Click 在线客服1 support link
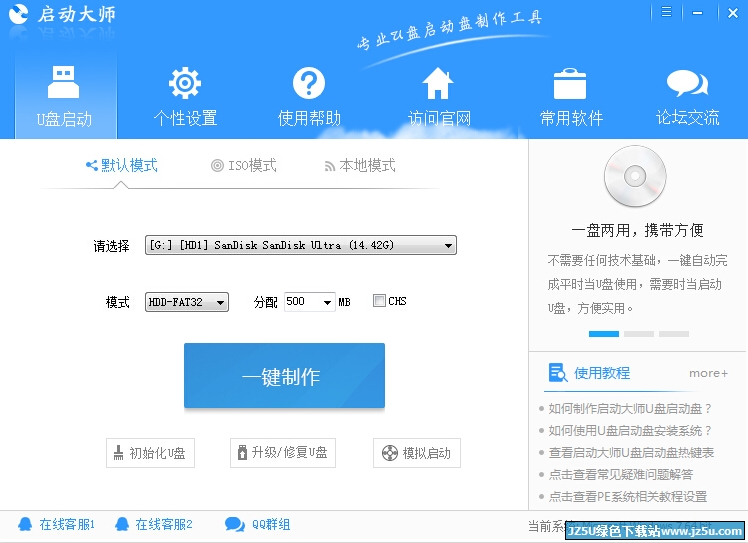 pyautogui.click(x=57, y=524)
